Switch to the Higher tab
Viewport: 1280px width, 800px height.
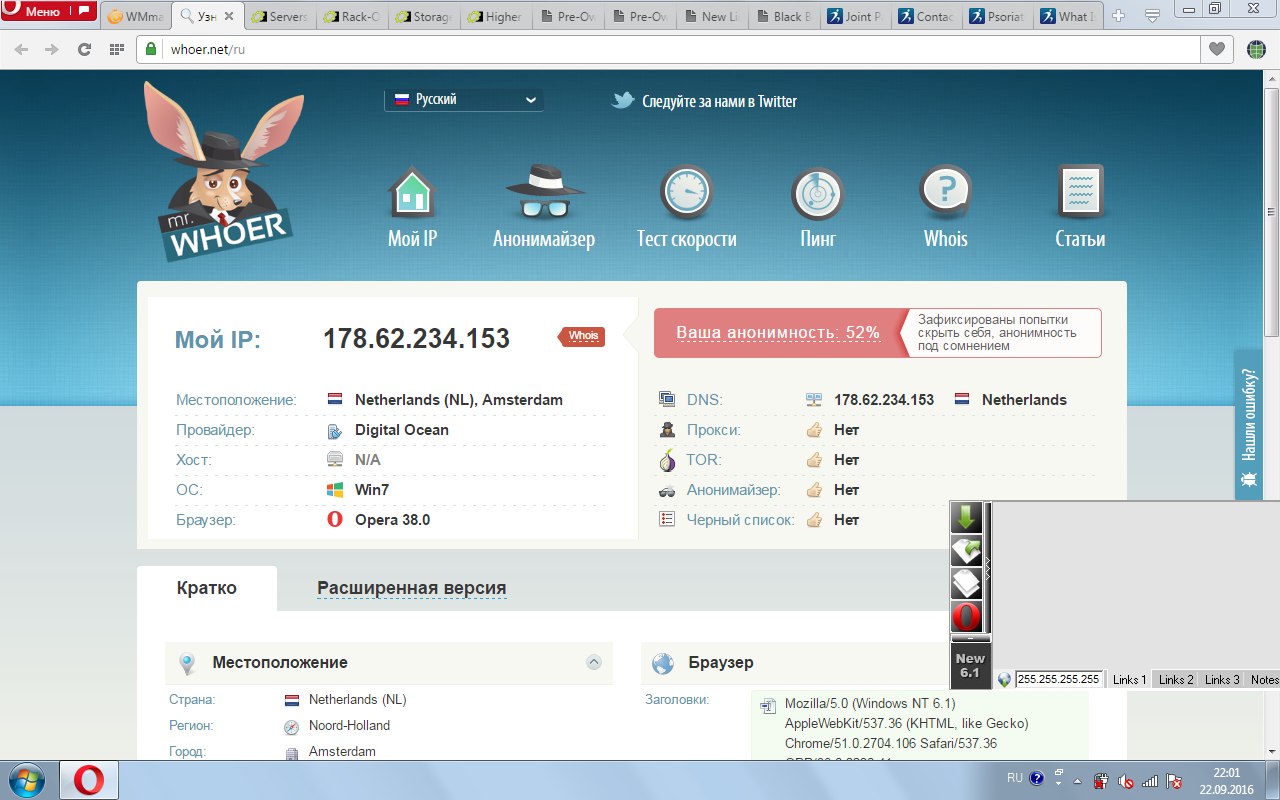click(x=496, y=17)
